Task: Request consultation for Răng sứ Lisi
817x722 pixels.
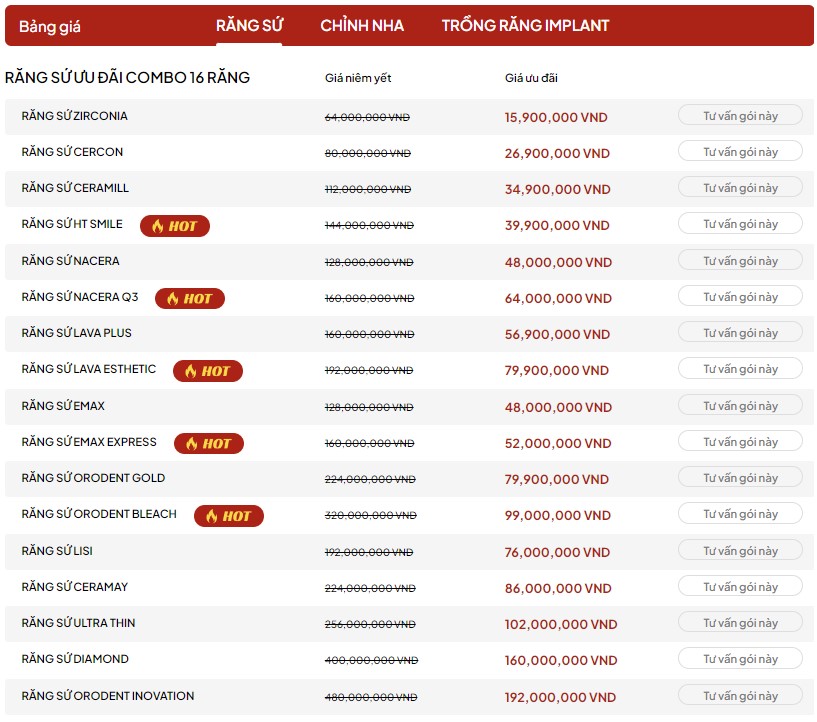Action: click(740, 551)
